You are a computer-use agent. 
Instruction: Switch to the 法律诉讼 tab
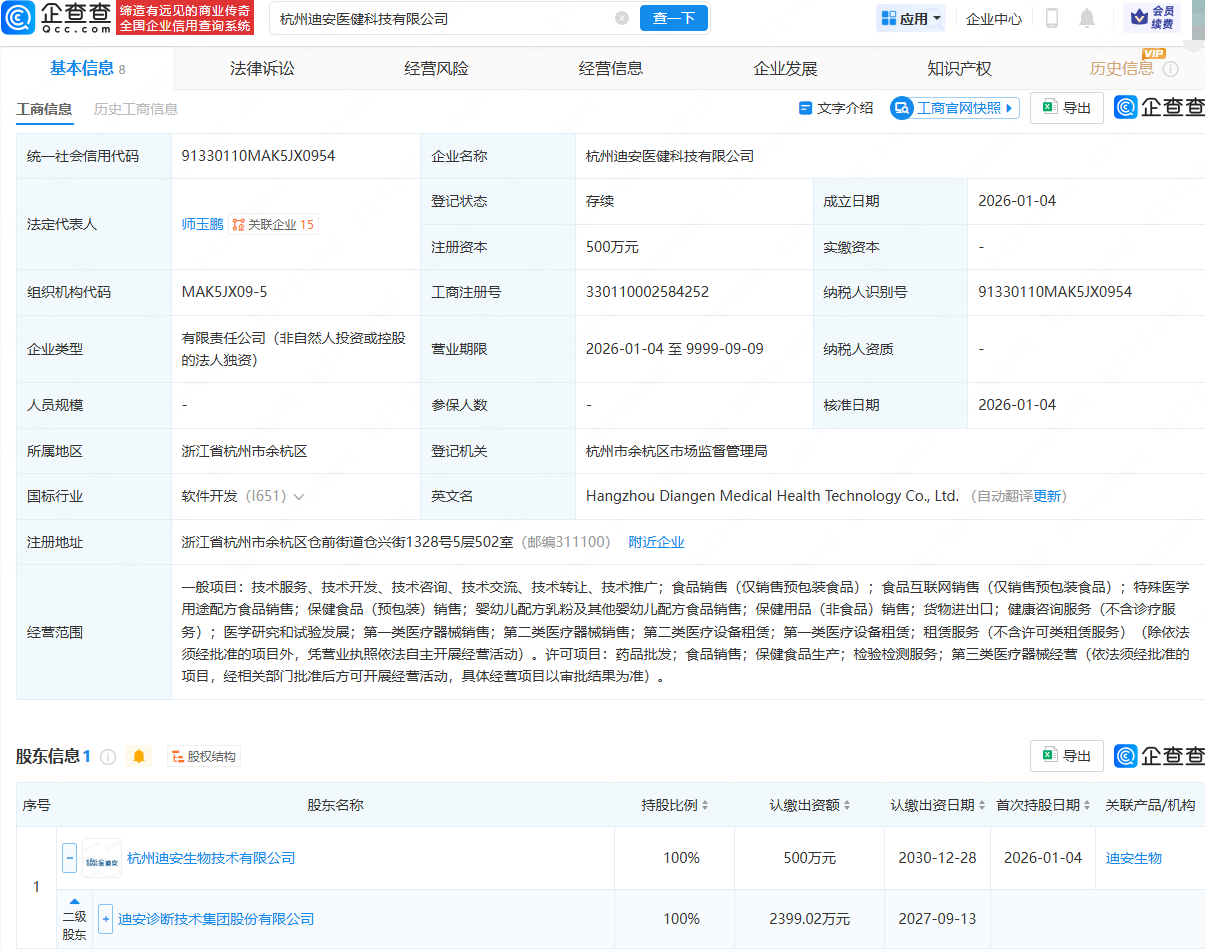[x=261, y=67]
